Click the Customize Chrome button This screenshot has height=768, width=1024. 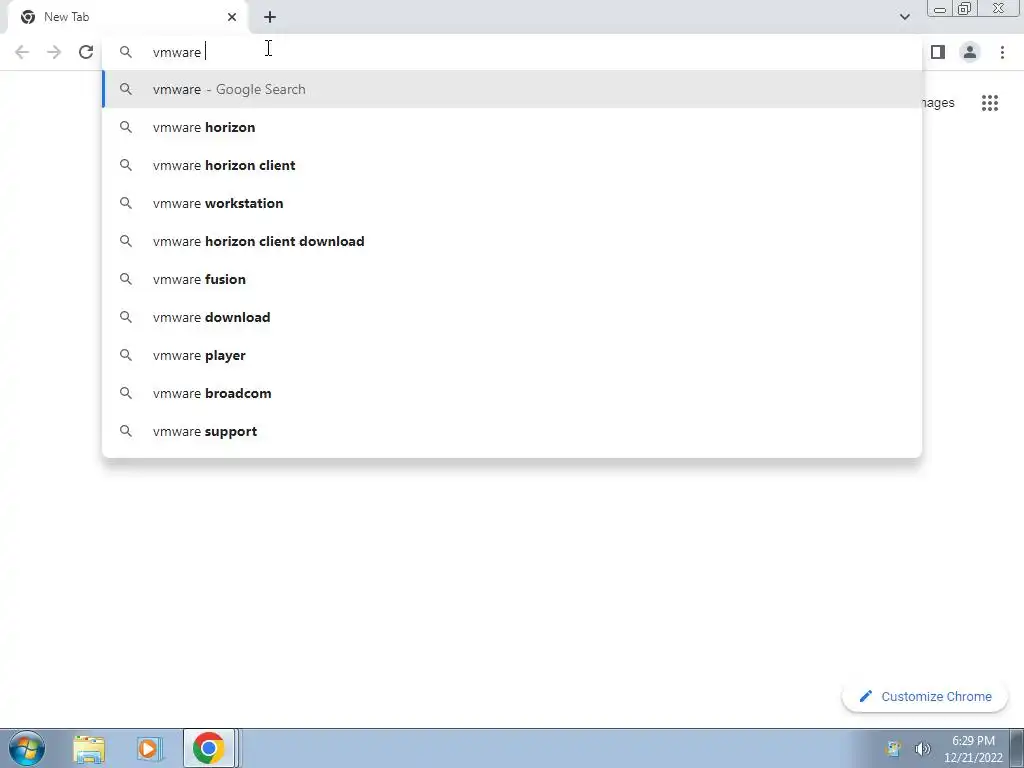pos(925,697)
